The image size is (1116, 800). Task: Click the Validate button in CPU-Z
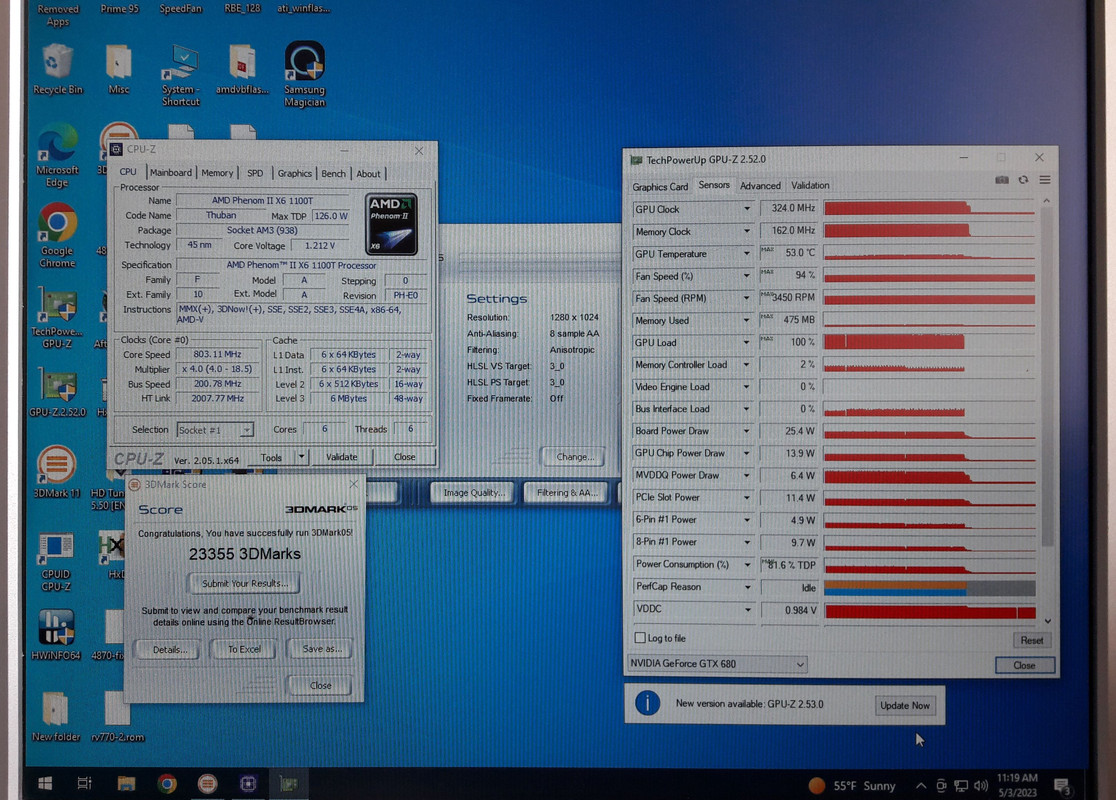point(342,457)
